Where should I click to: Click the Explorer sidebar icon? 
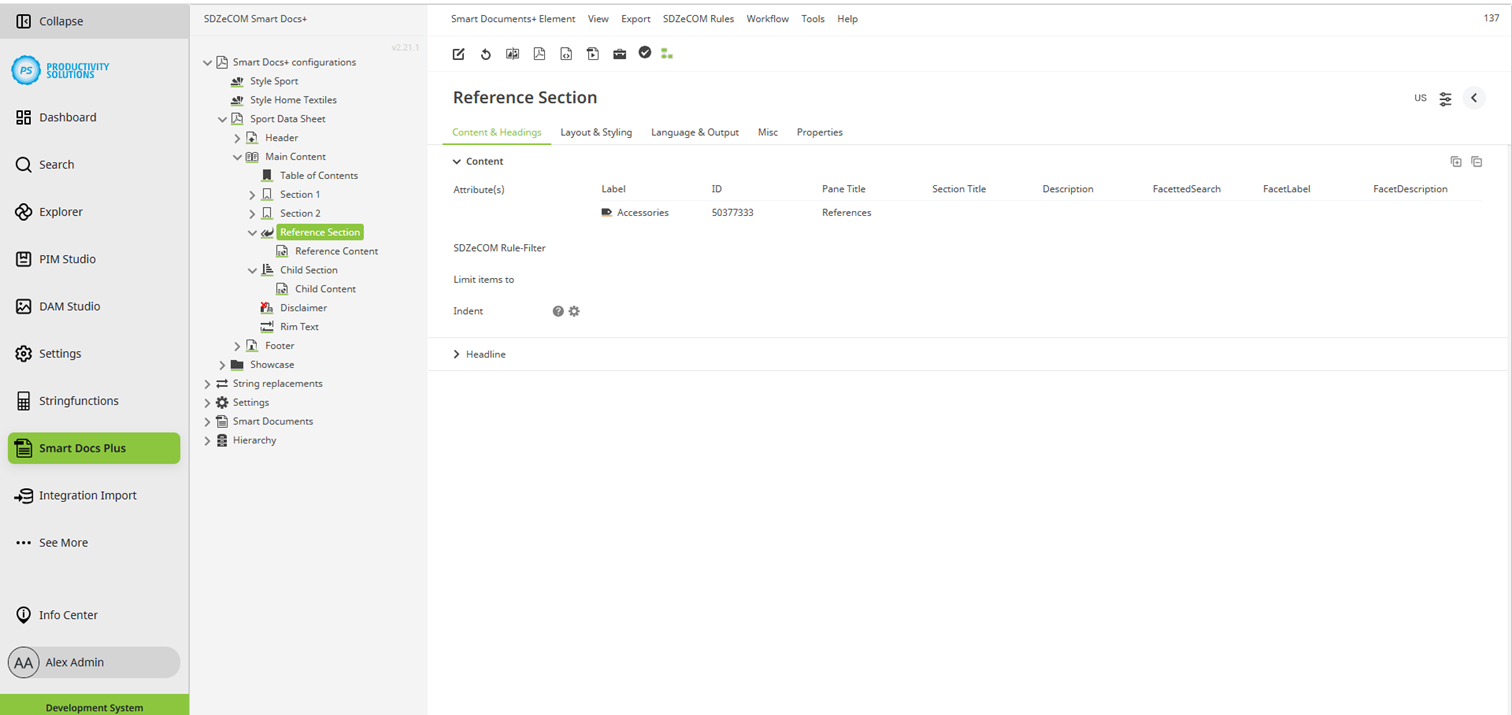[x=24, y=212]
